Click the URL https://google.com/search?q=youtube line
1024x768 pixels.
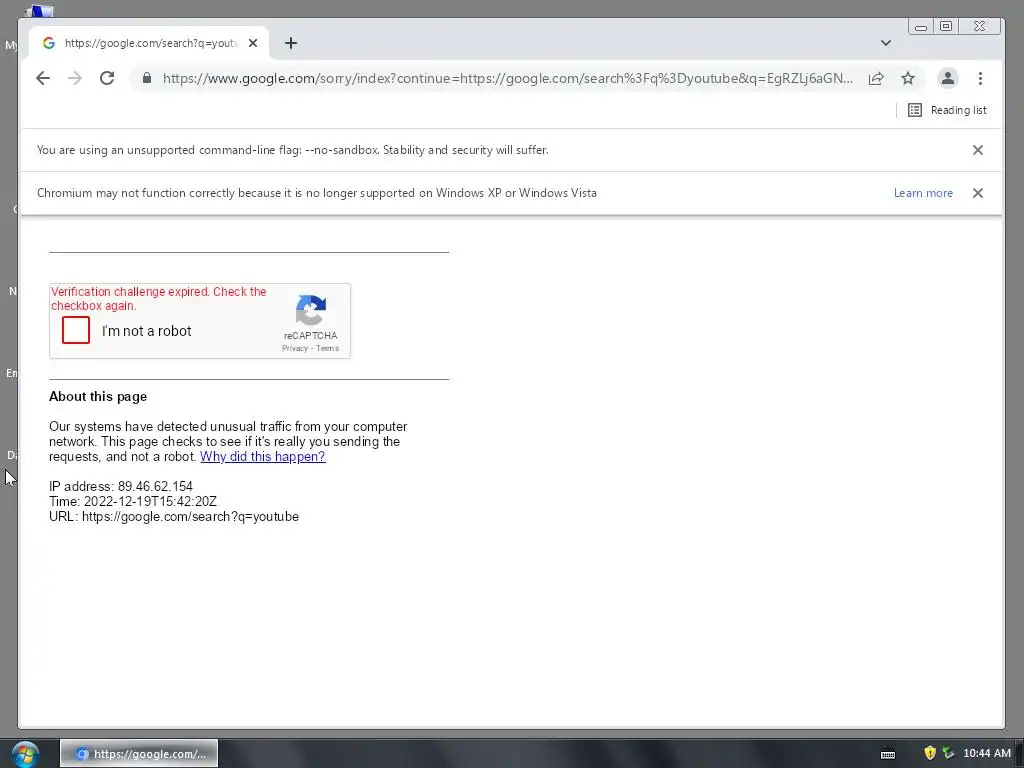point(174,517)
